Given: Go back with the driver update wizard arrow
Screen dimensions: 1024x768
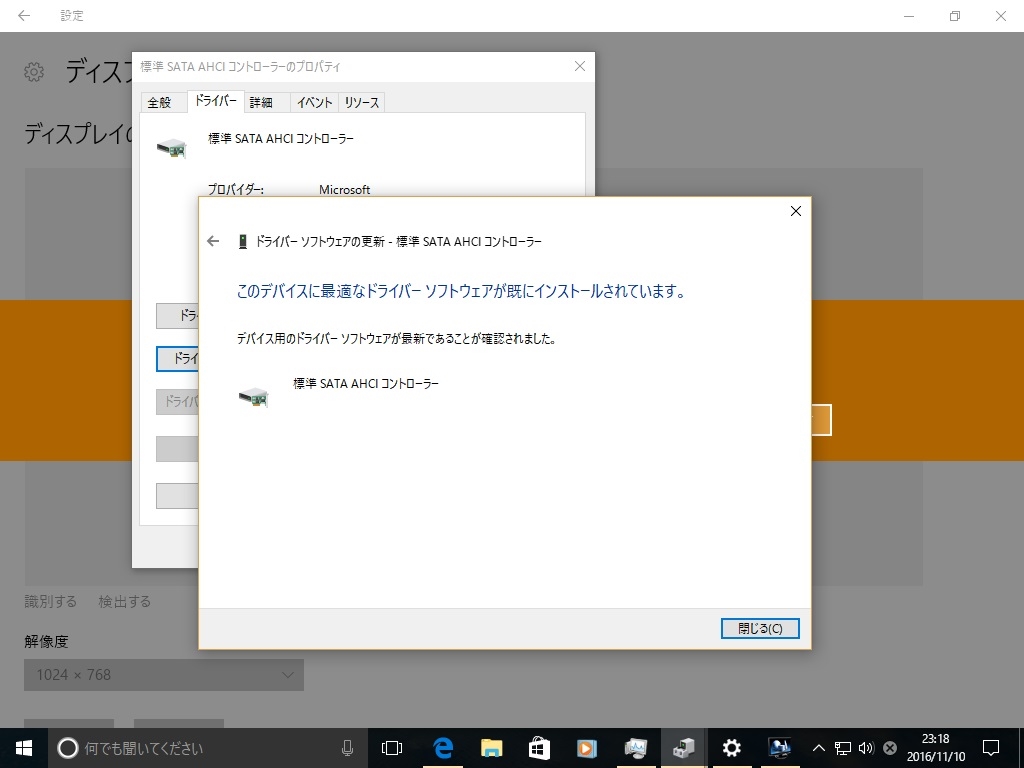Looking at the screenshot, I should (x=213, y=242).
